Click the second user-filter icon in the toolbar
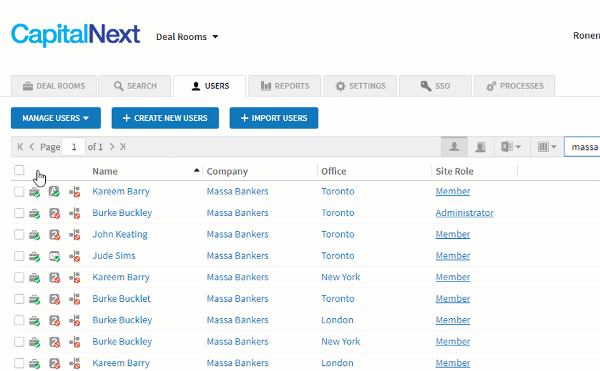This screenshot has width=600, height=371. 480,147
